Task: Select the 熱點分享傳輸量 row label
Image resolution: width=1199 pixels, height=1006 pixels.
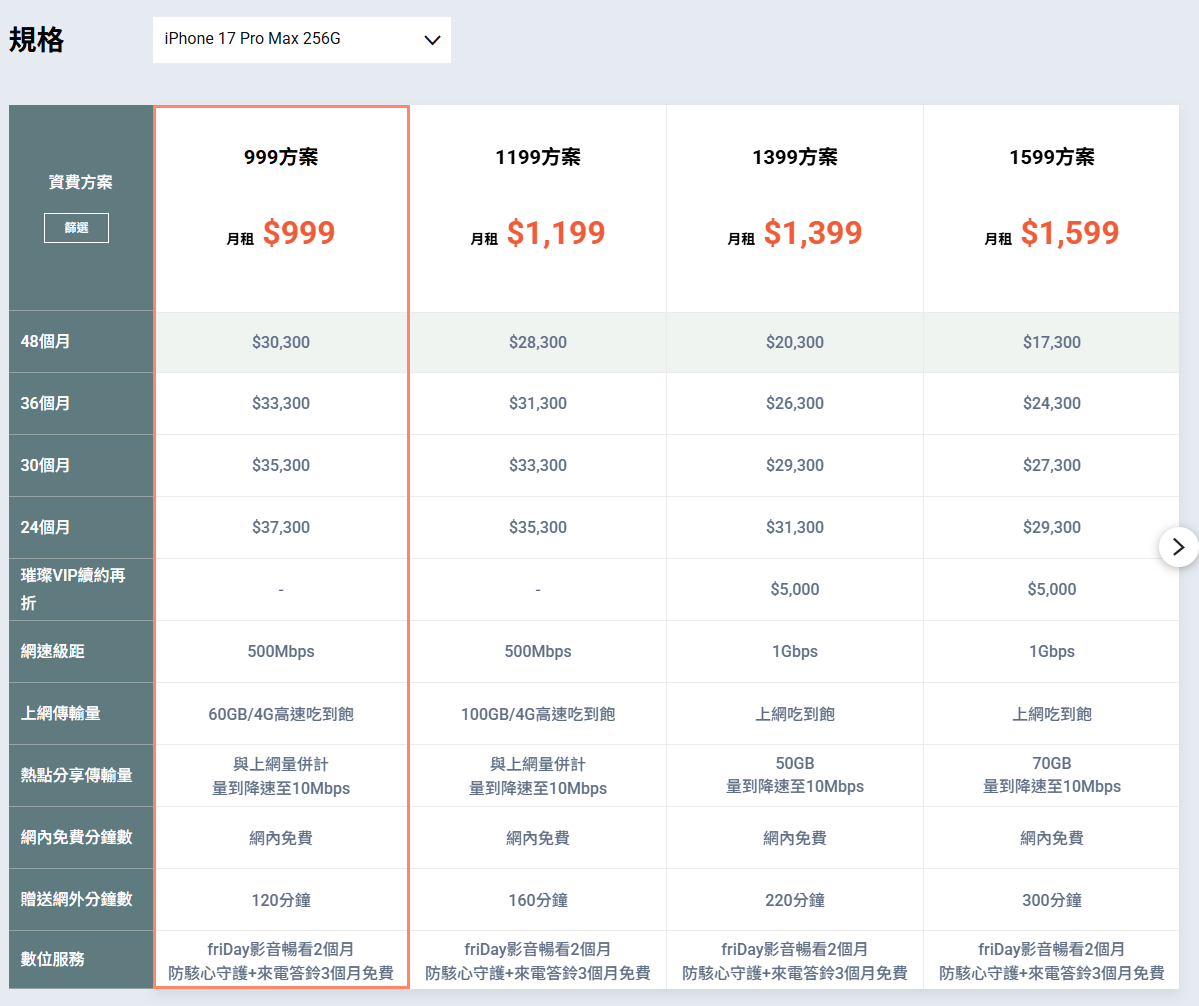Action: (76, 775)
